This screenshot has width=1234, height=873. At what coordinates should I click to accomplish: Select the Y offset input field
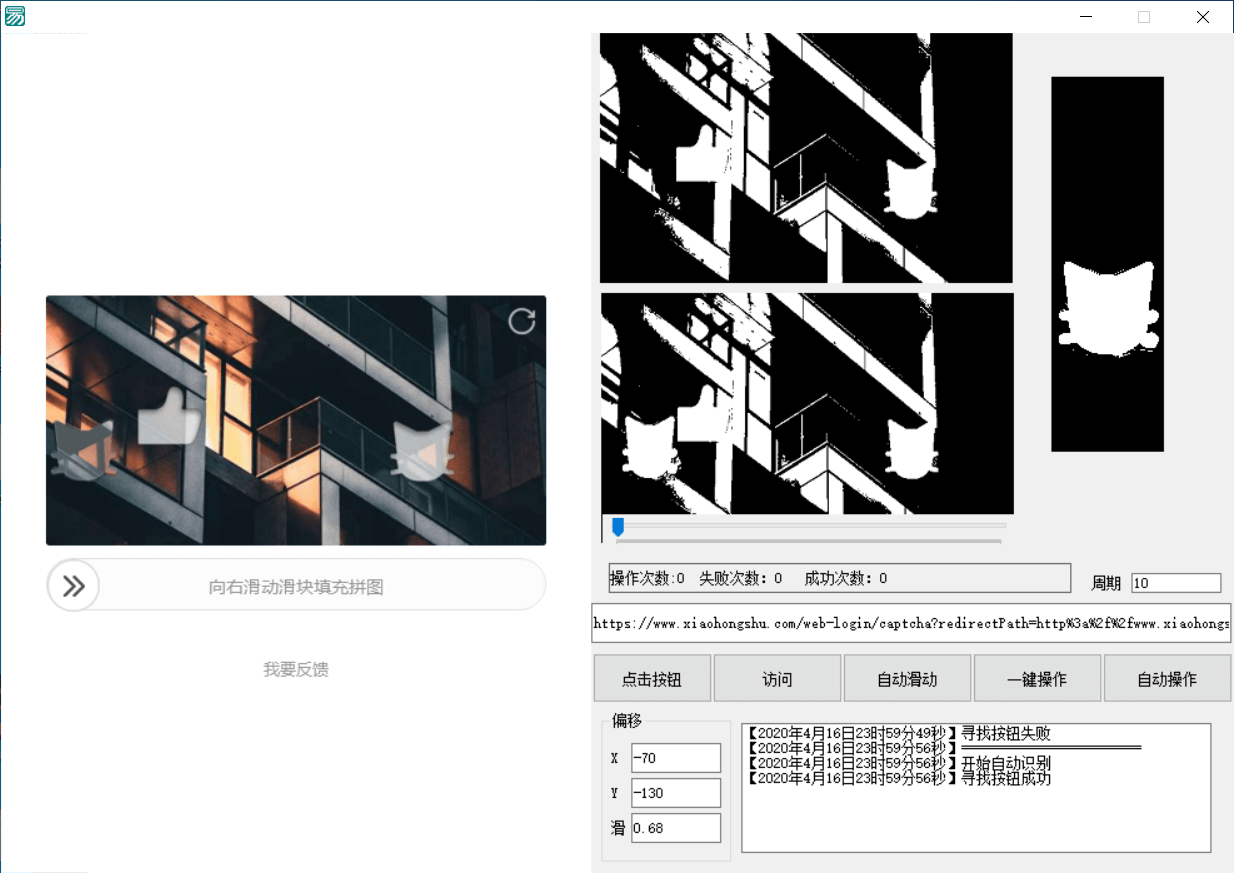[x=675, y=792]
